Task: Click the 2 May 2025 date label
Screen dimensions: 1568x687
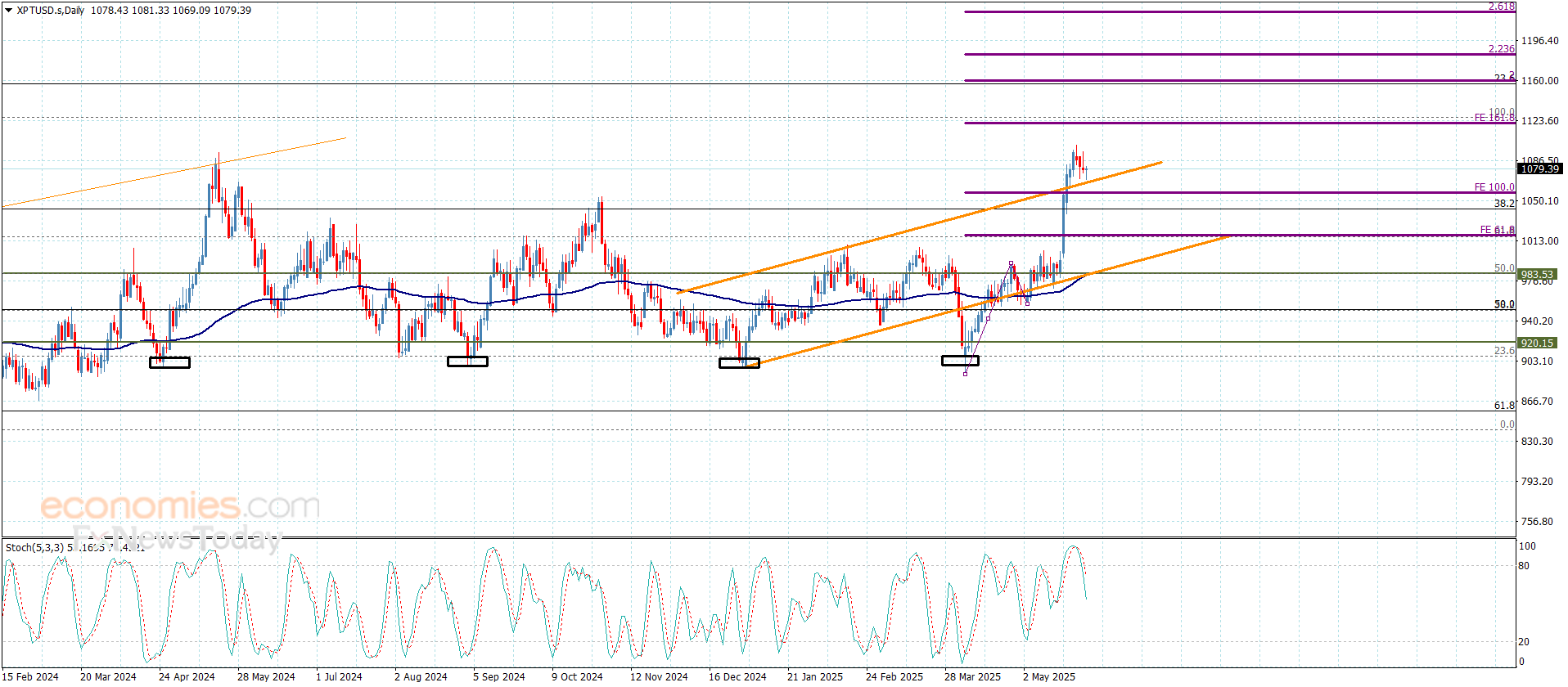Action: point(1049,677)
